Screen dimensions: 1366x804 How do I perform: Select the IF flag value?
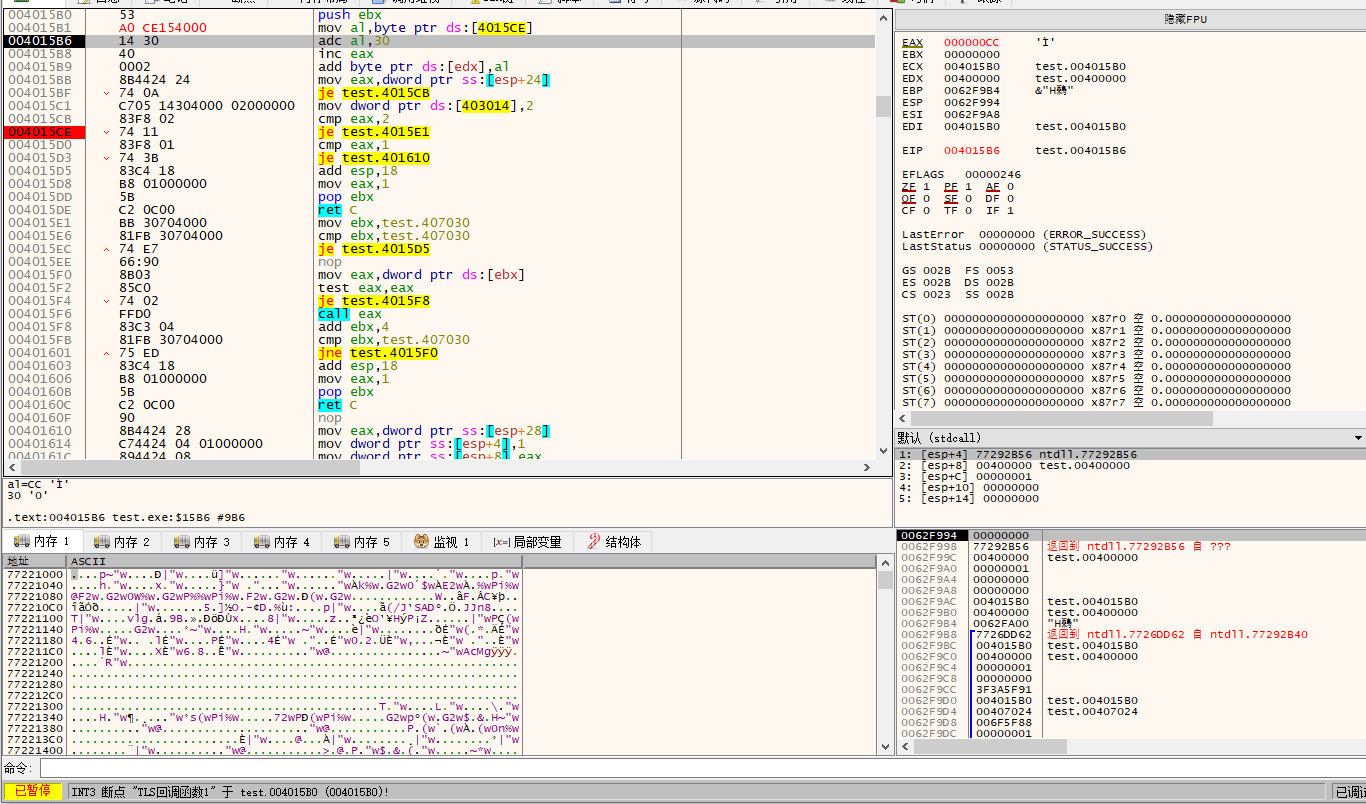pos(1009,211)
